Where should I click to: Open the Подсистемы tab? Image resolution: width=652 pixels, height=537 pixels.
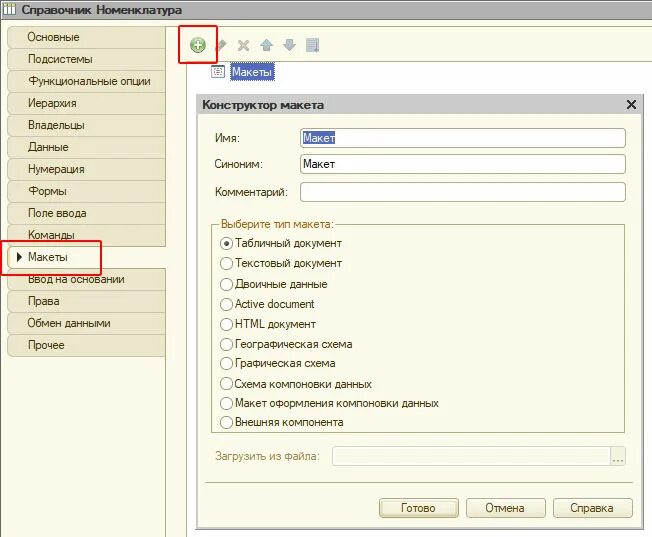86,59
